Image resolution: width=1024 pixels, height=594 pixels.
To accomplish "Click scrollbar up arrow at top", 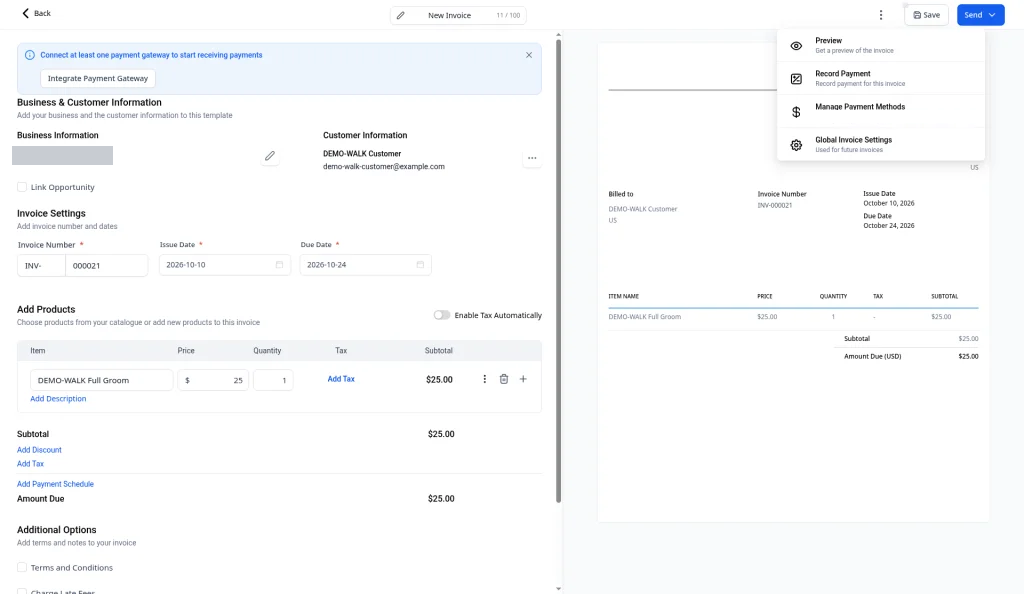I will coord(558,35).
